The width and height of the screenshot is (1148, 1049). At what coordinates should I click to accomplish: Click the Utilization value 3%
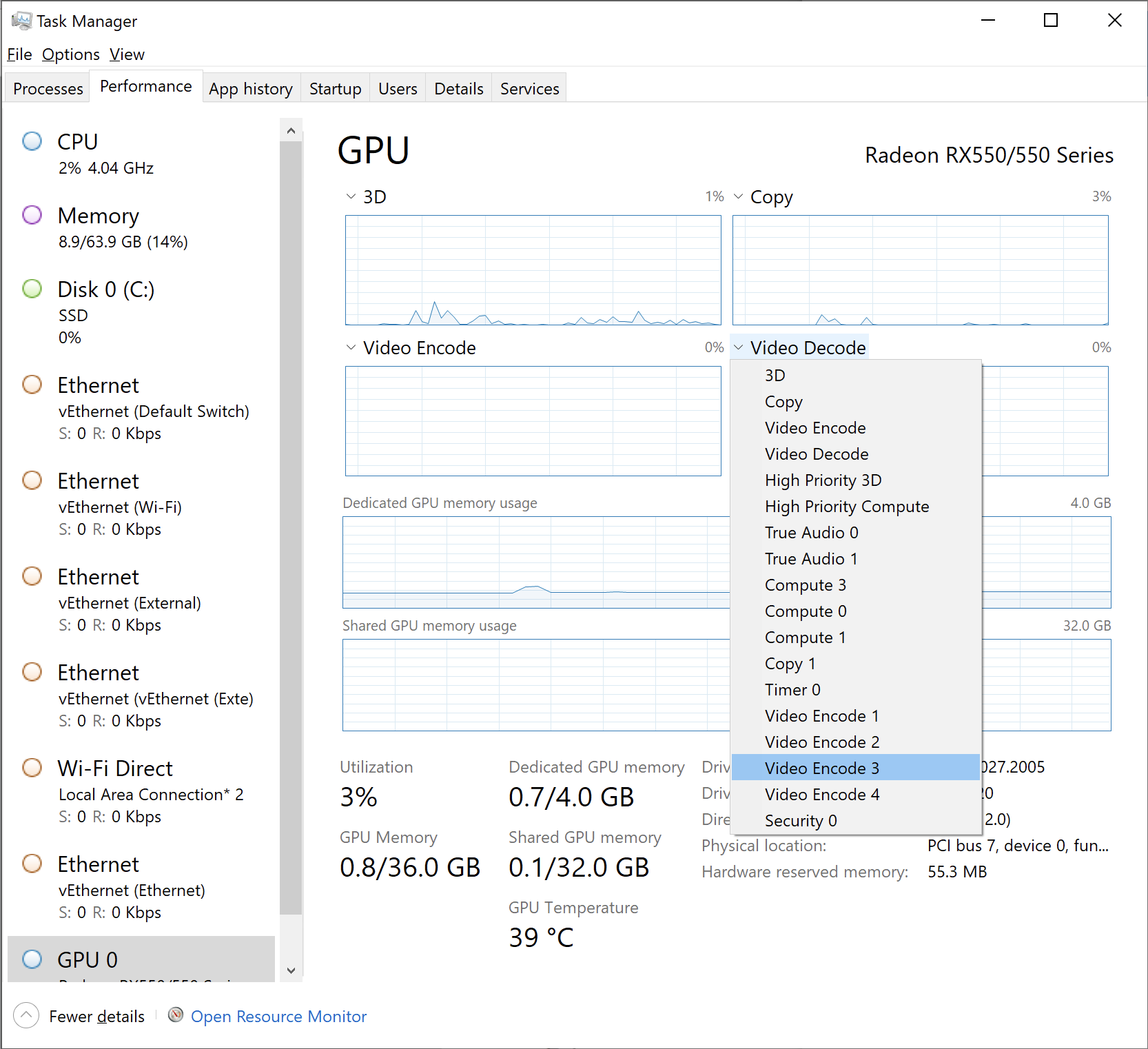pos(358,797)
